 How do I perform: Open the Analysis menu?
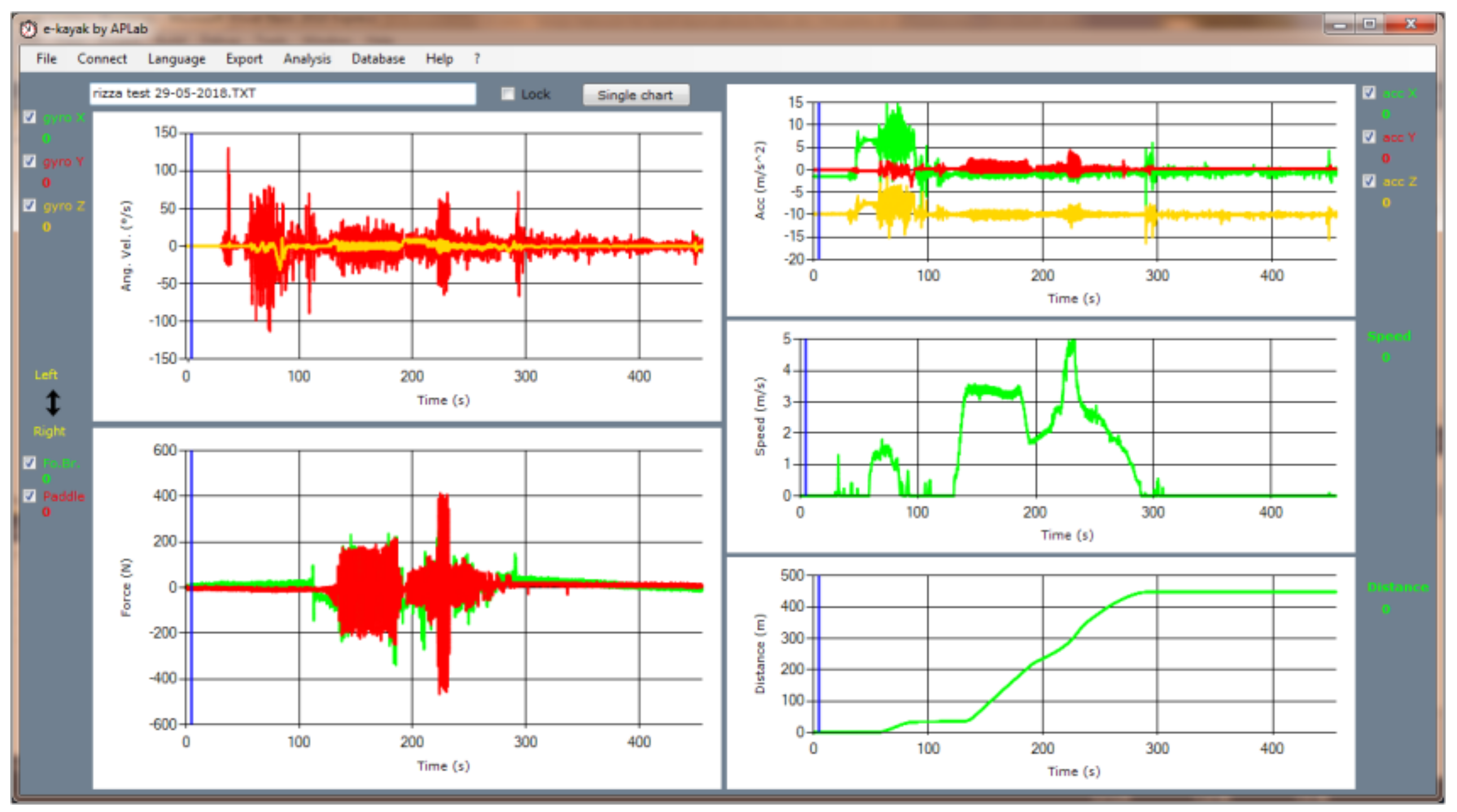pos(307,59)
